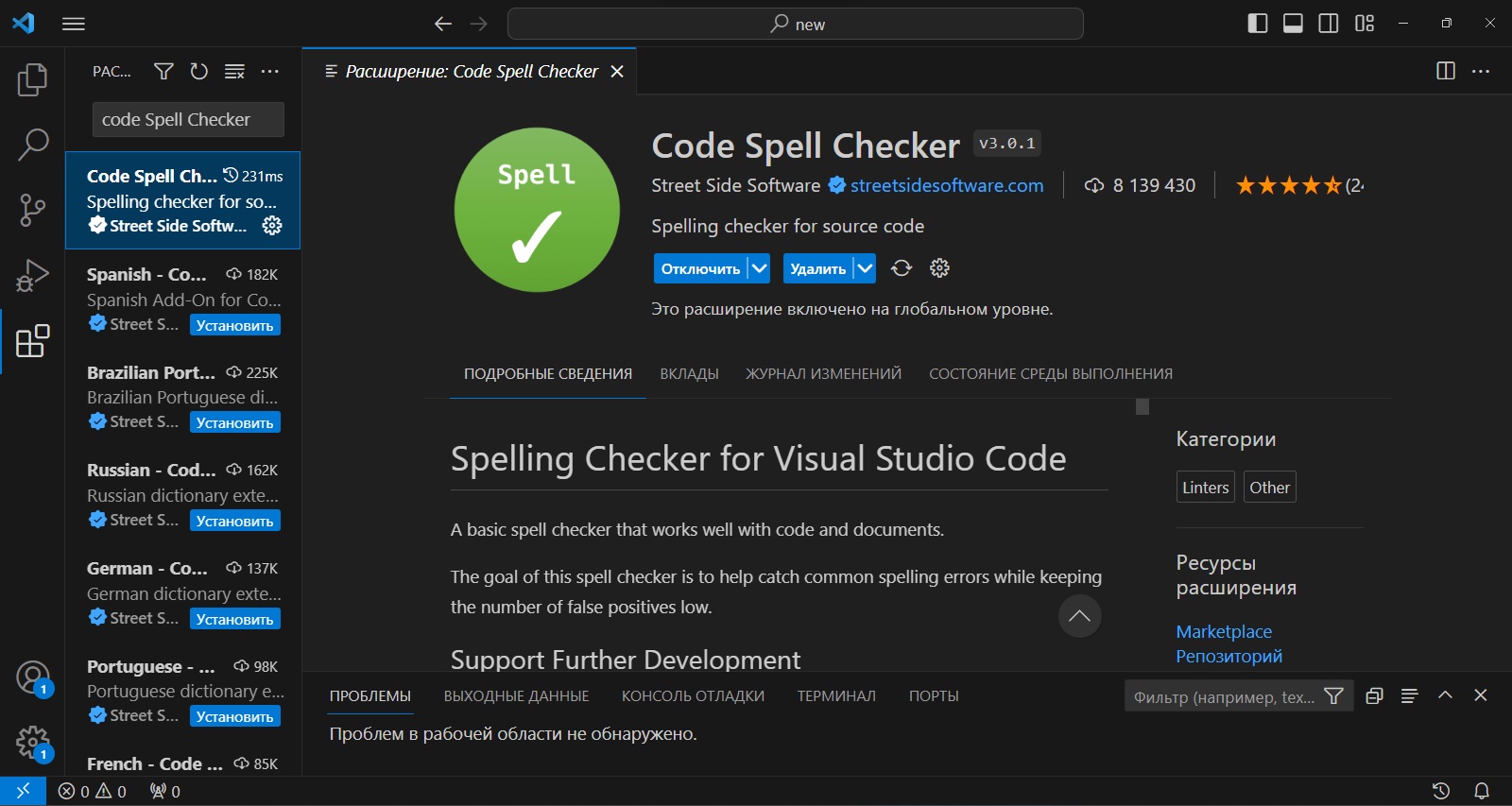
Task: Open ports indicator in status bar
Action: coord(164,791)
